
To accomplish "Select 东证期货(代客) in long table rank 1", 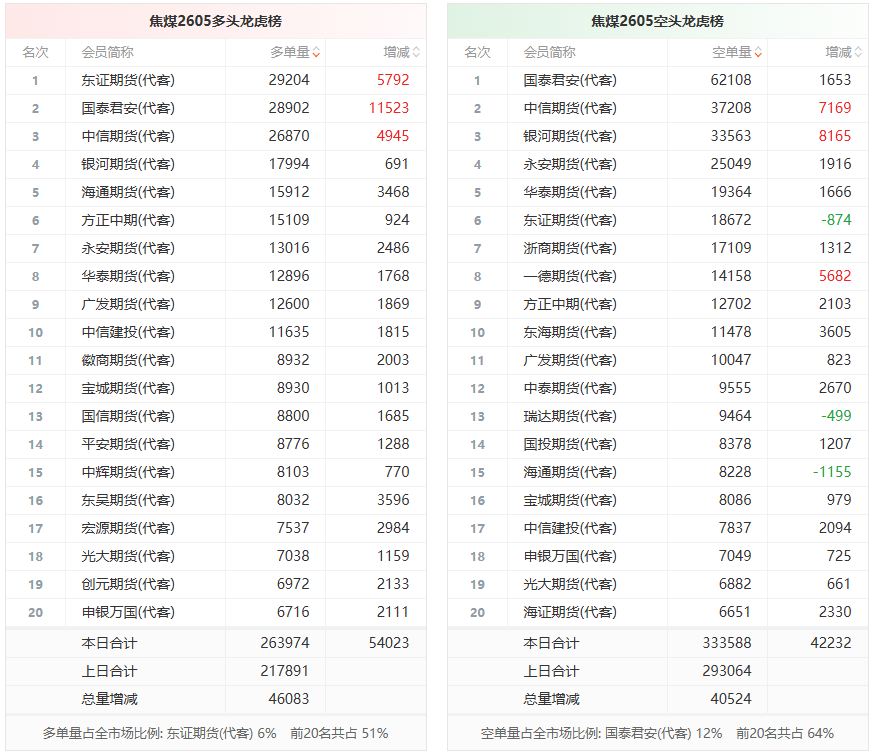I will (x=128, y=80).
